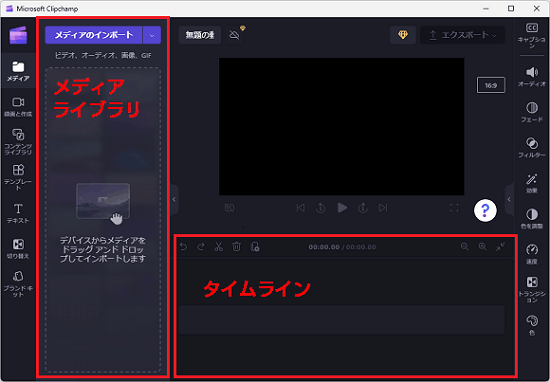Viewport: 550px width, 382px height.
Task: Open the Brand Kit tab
Action: coord(18,284)
